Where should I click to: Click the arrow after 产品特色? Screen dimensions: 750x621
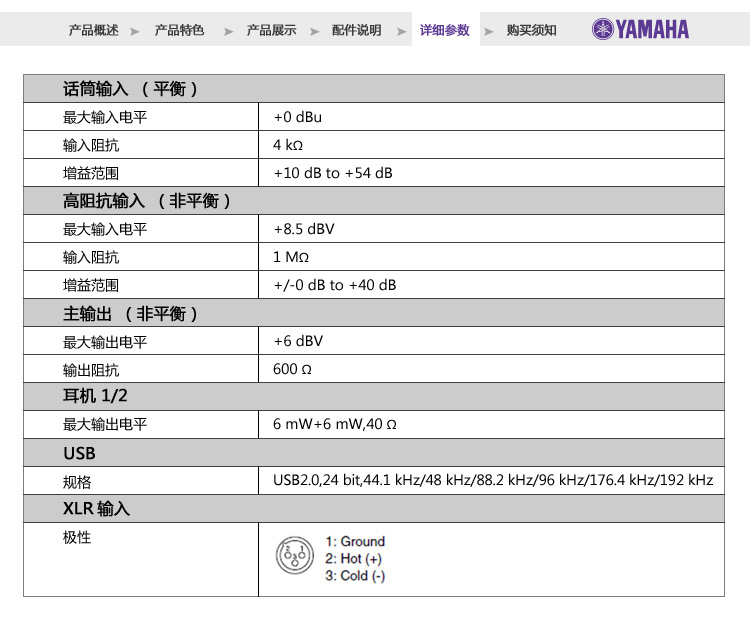click(x=229, y=32)
